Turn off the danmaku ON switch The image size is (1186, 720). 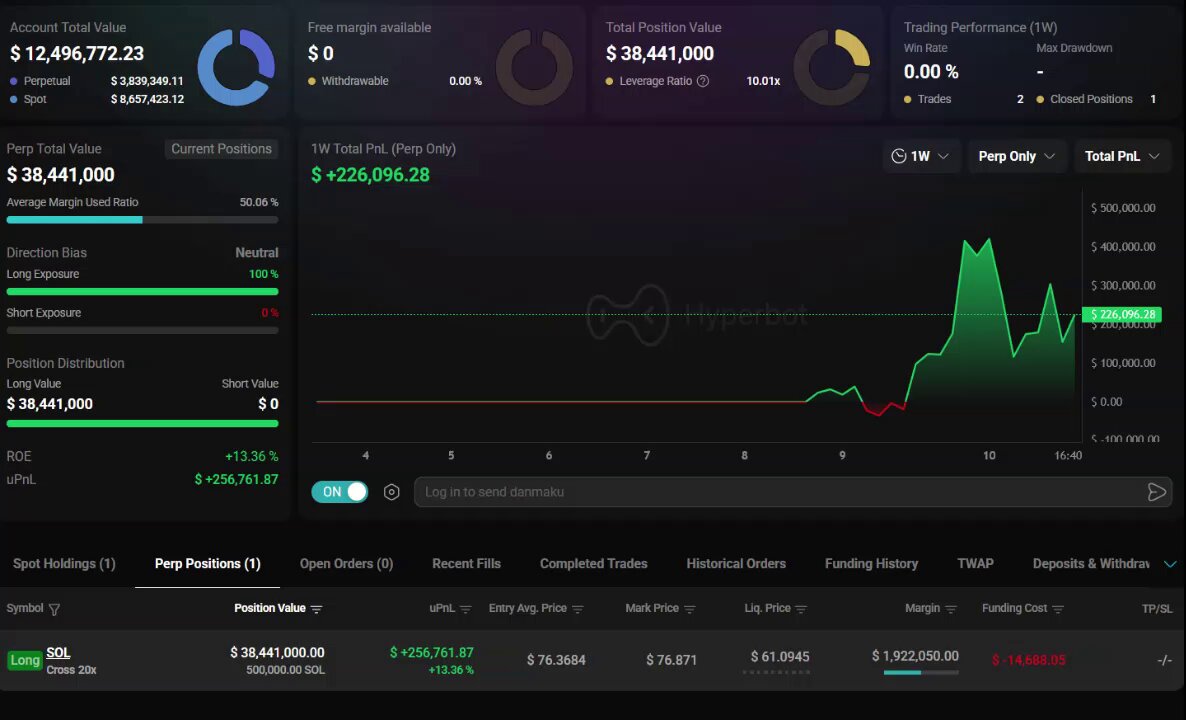coord(340,492)
